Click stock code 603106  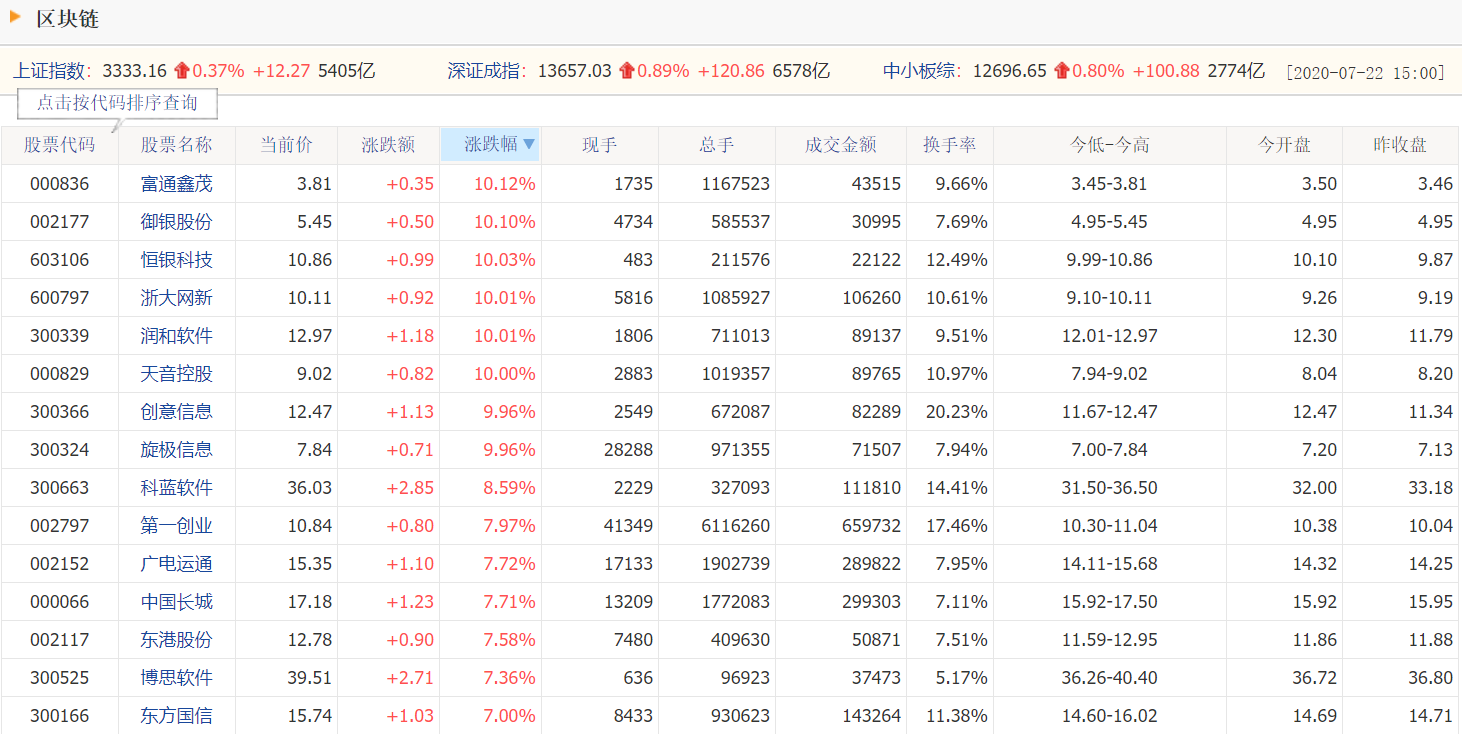point(60,260)
